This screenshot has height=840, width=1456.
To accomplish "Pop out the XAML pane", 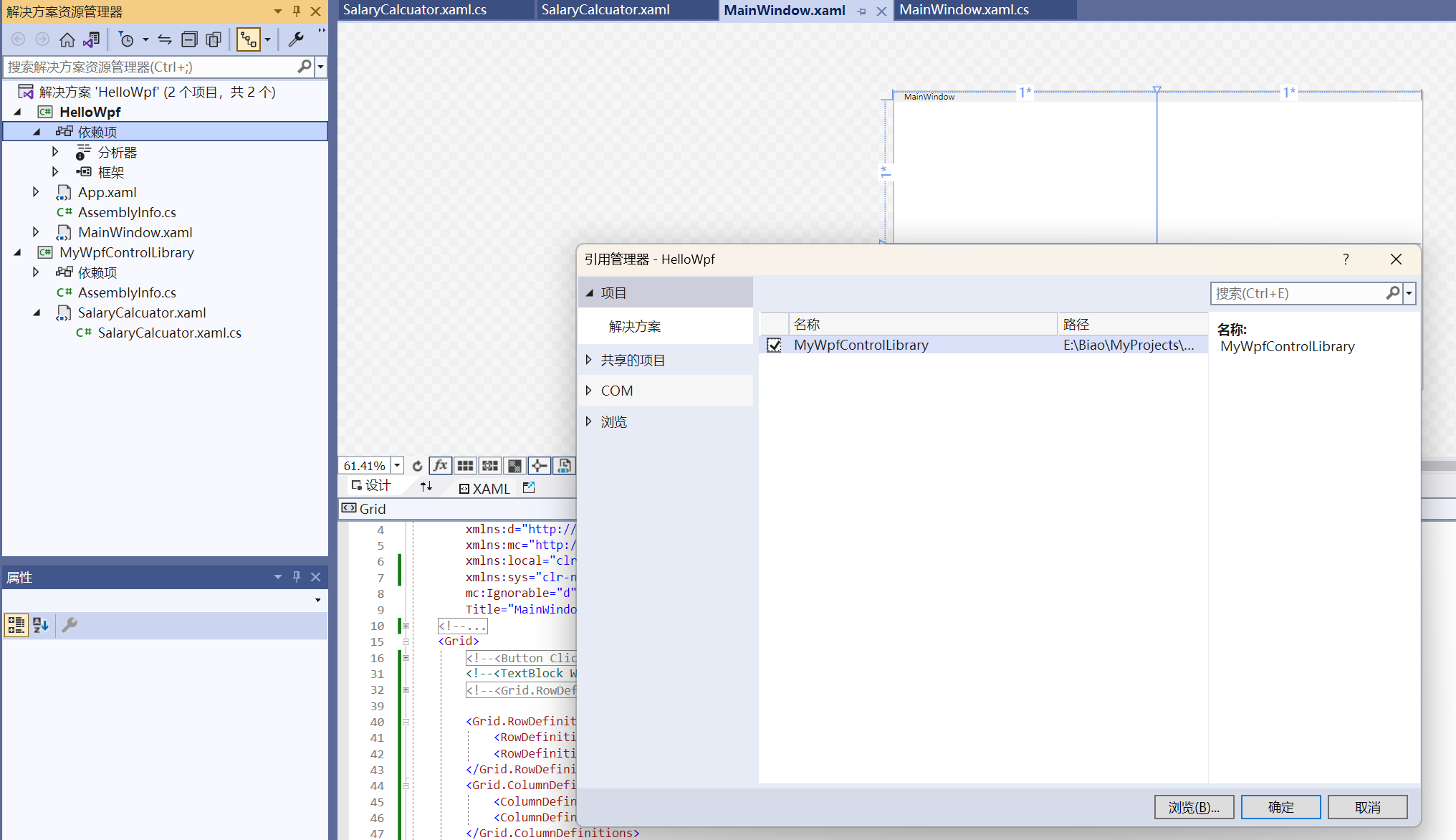I will (x=529, y=487).
